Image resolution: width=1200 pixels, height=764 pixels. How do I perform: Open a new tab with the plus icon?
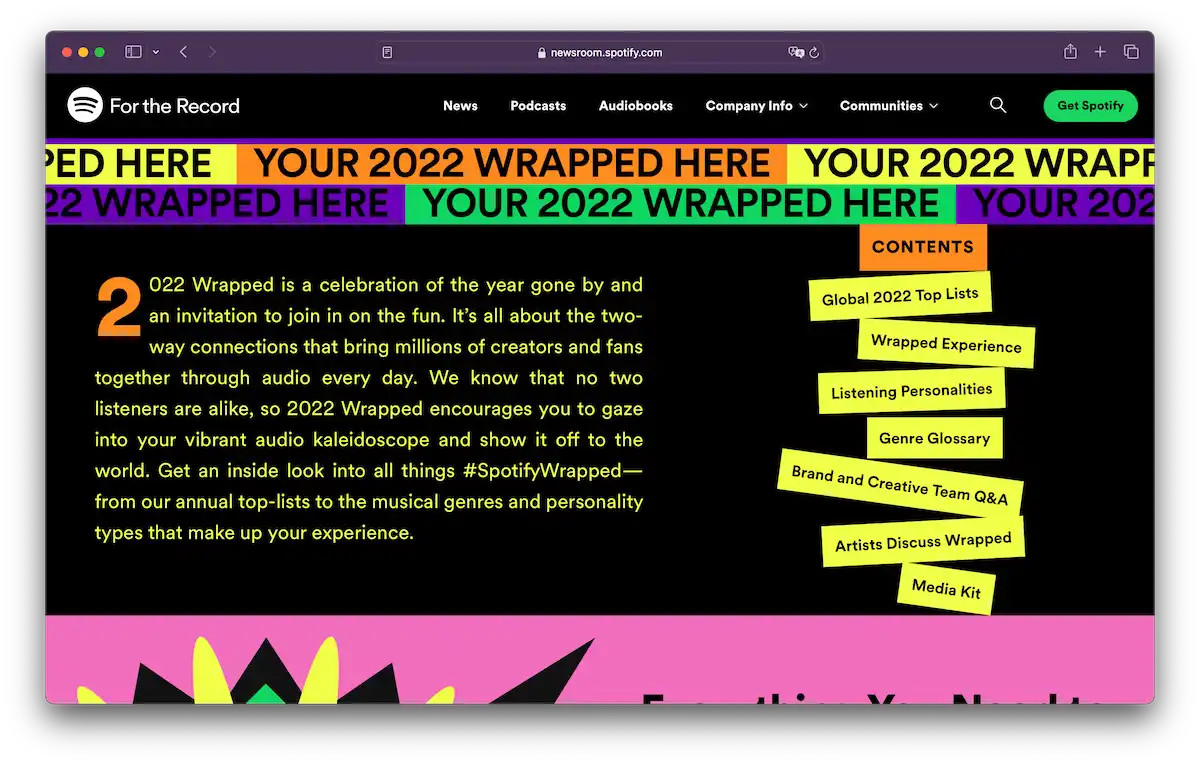(x=1100, y=51)
